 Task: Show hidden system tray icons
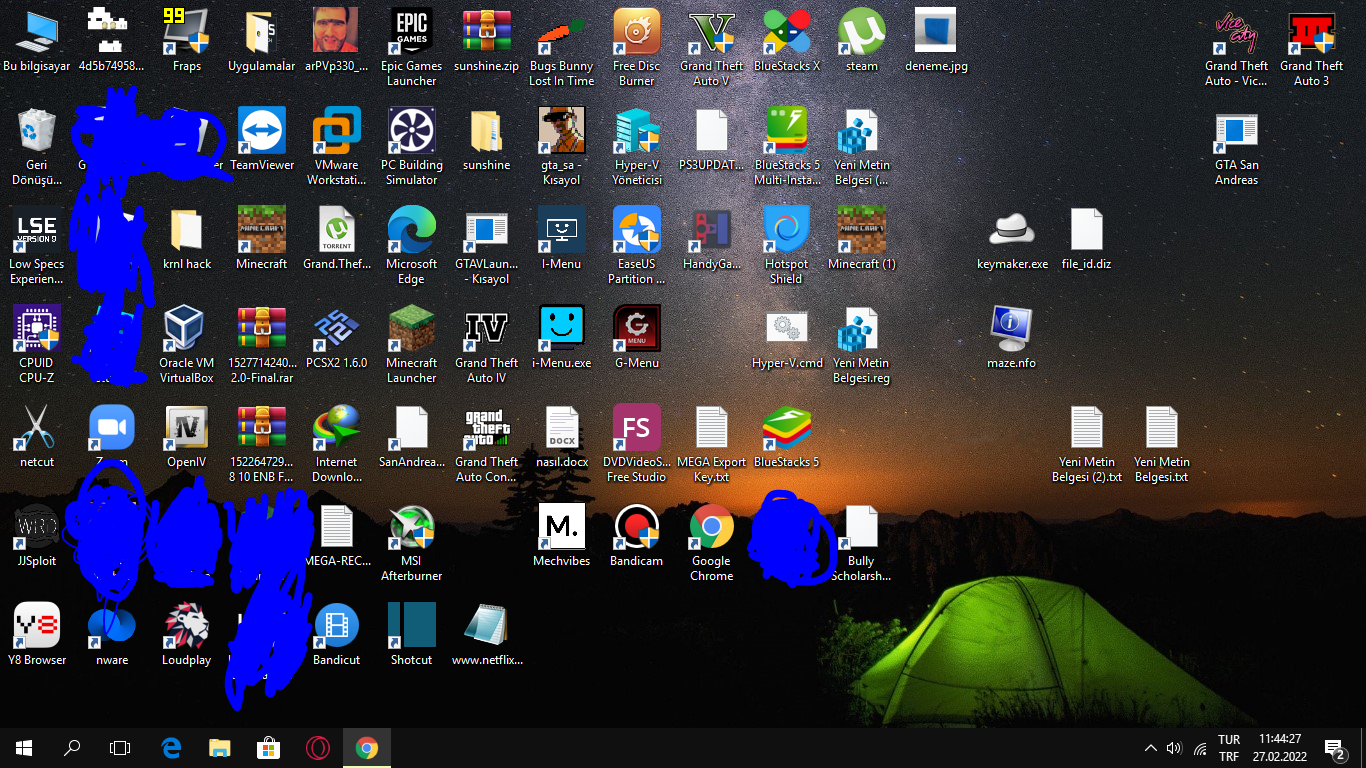1151,748
